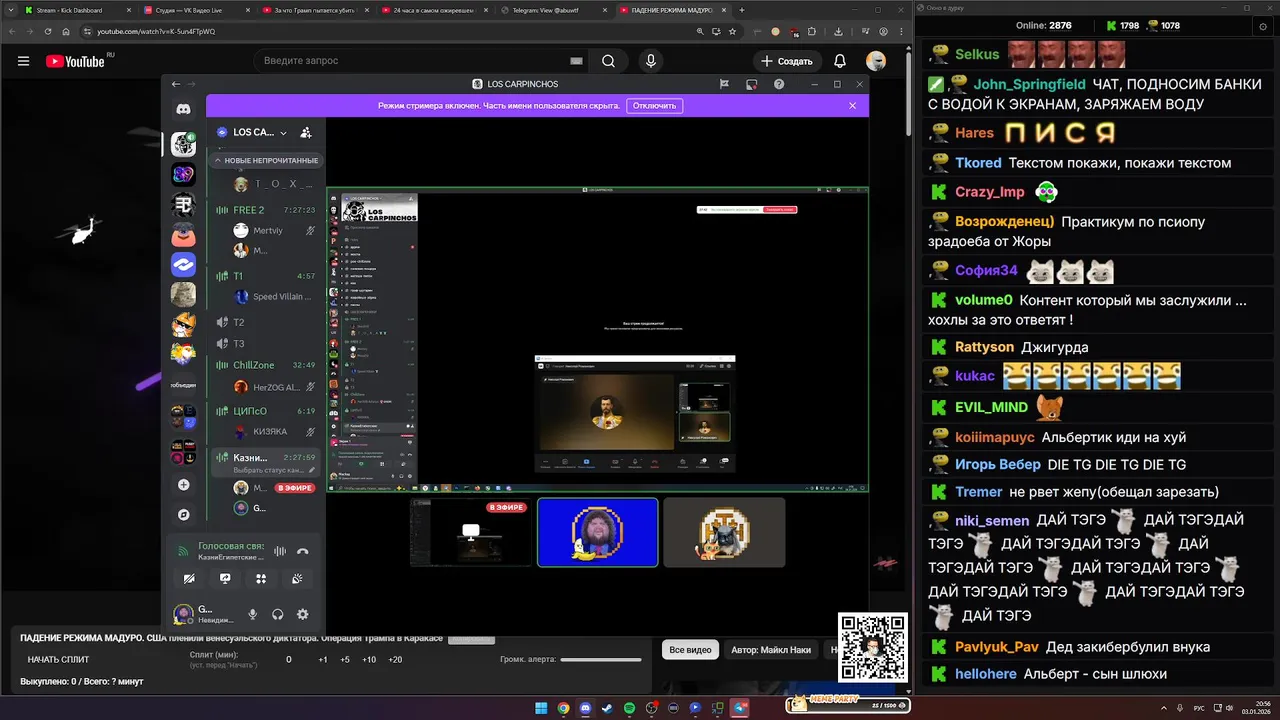Click YouTube Создать button
This screenshot has height=720, width=1280.
coord(787,61)
